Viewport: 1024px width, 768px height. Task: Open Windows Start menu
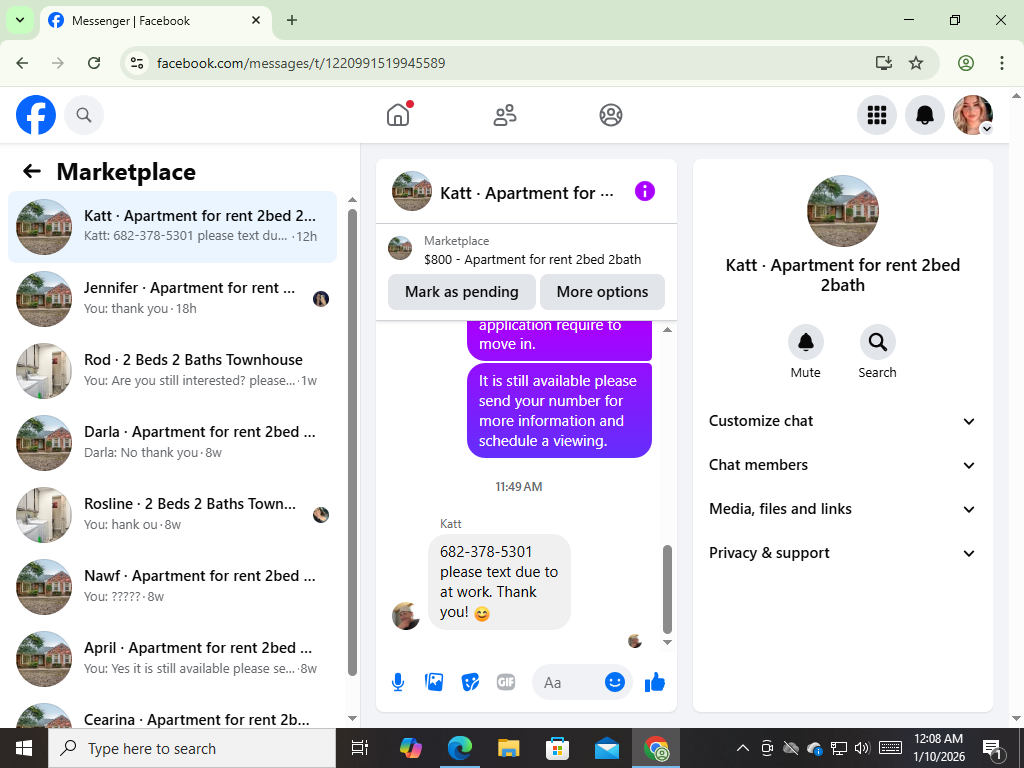click(x=24, y=748)
